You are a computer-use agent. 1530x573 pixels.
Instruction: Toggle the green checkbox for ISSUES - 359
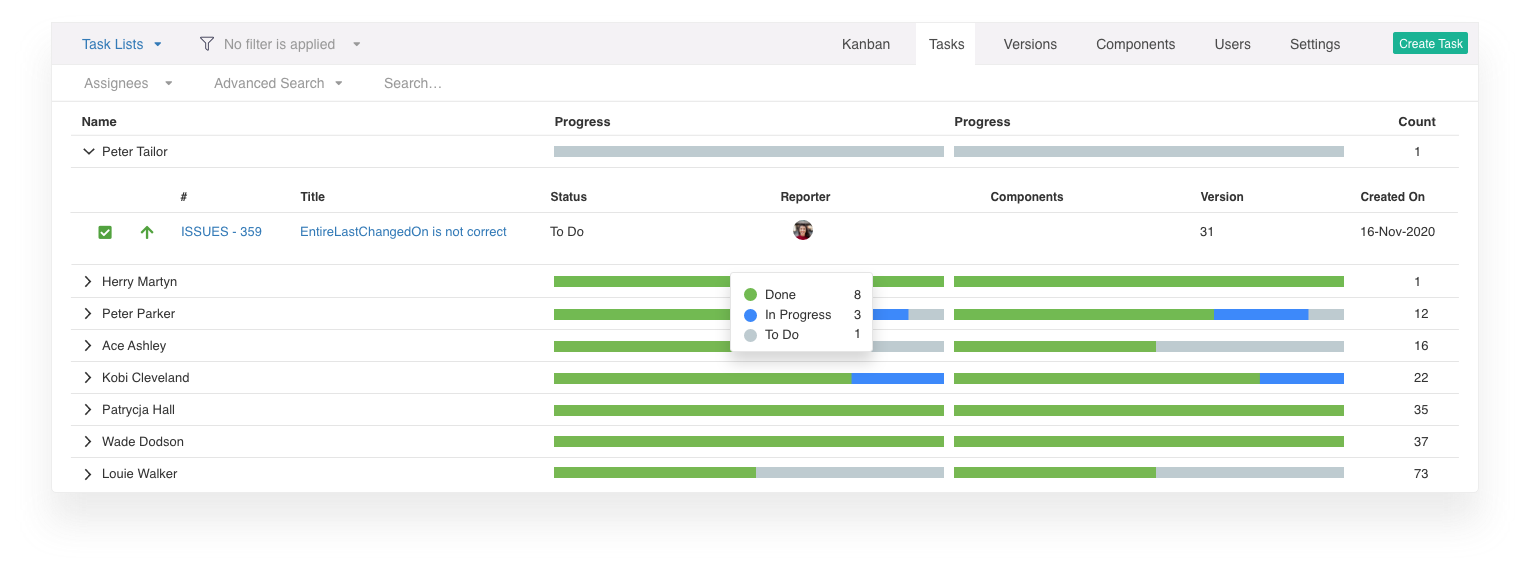105,232
